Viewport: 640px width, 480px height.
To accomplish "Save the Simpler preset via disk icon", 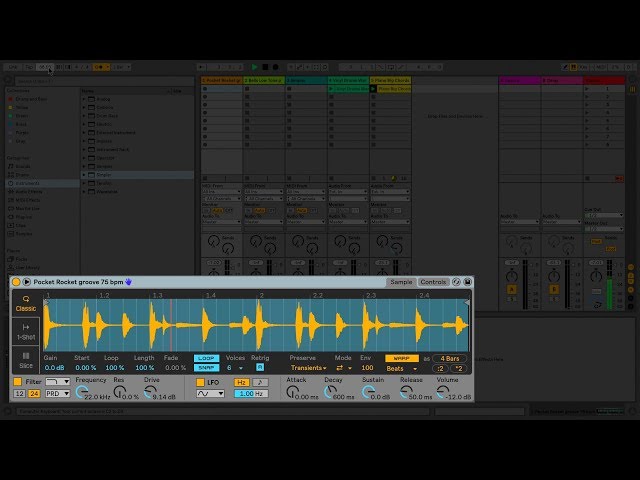I will coord(468,282).
